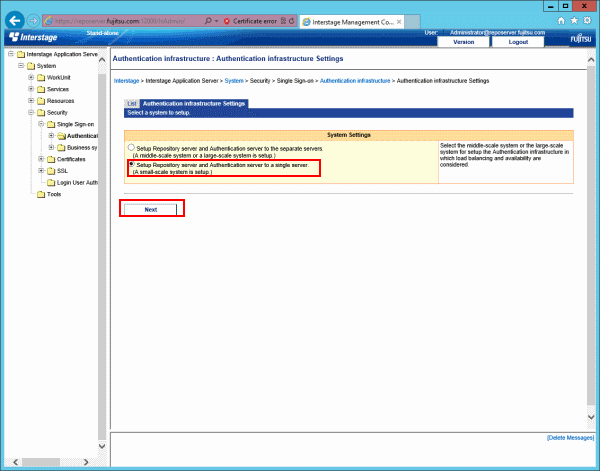Open Authentication infrastructure breadcrumb link

point(355,81)
